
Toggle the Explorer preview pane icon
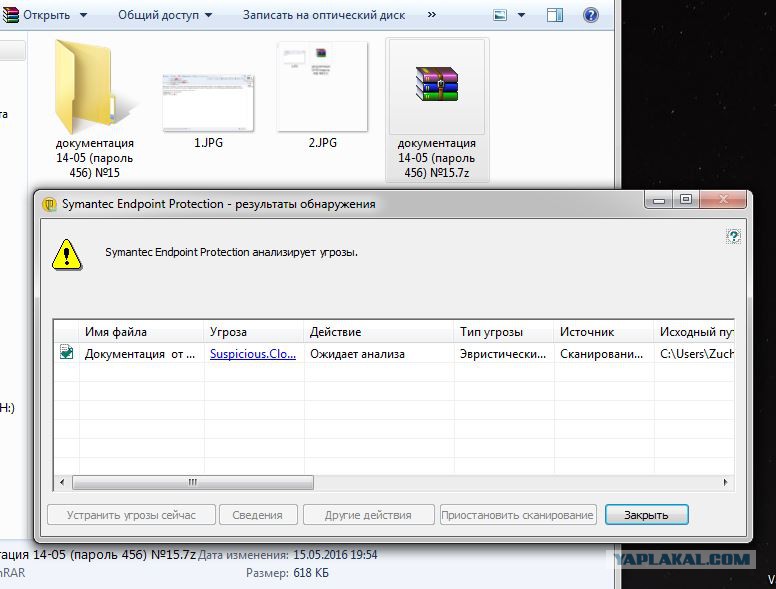pyautogui.click(x=555, y=15)
